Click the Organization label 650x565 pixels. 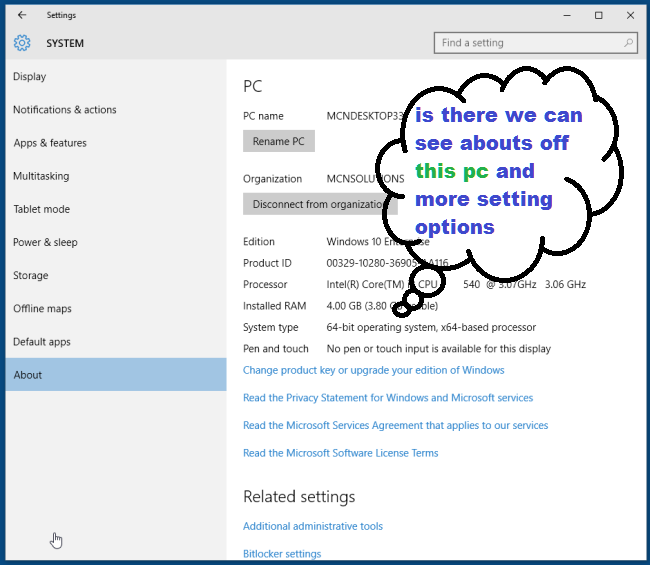(x=272, y=179)
